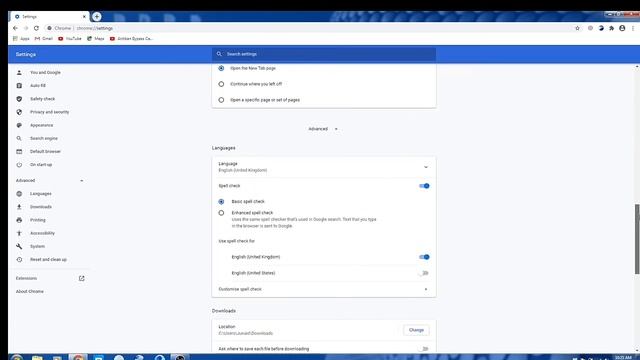Open a new tab with plus button
Image resolution: width=640 pixels, height=360 pixels.
(x=97, y=16)
